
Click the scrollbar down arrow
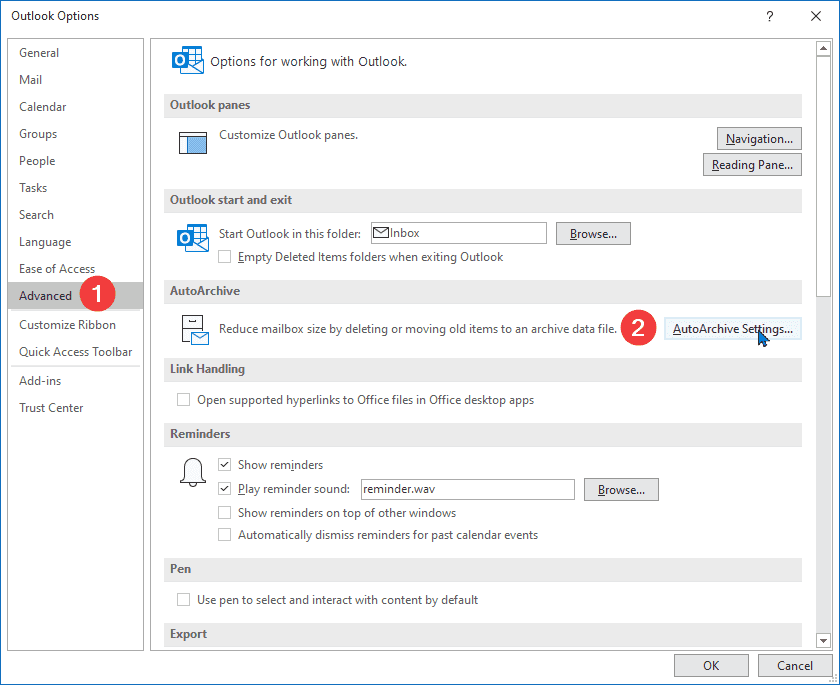pyautogui.click(x=823, y=640)
